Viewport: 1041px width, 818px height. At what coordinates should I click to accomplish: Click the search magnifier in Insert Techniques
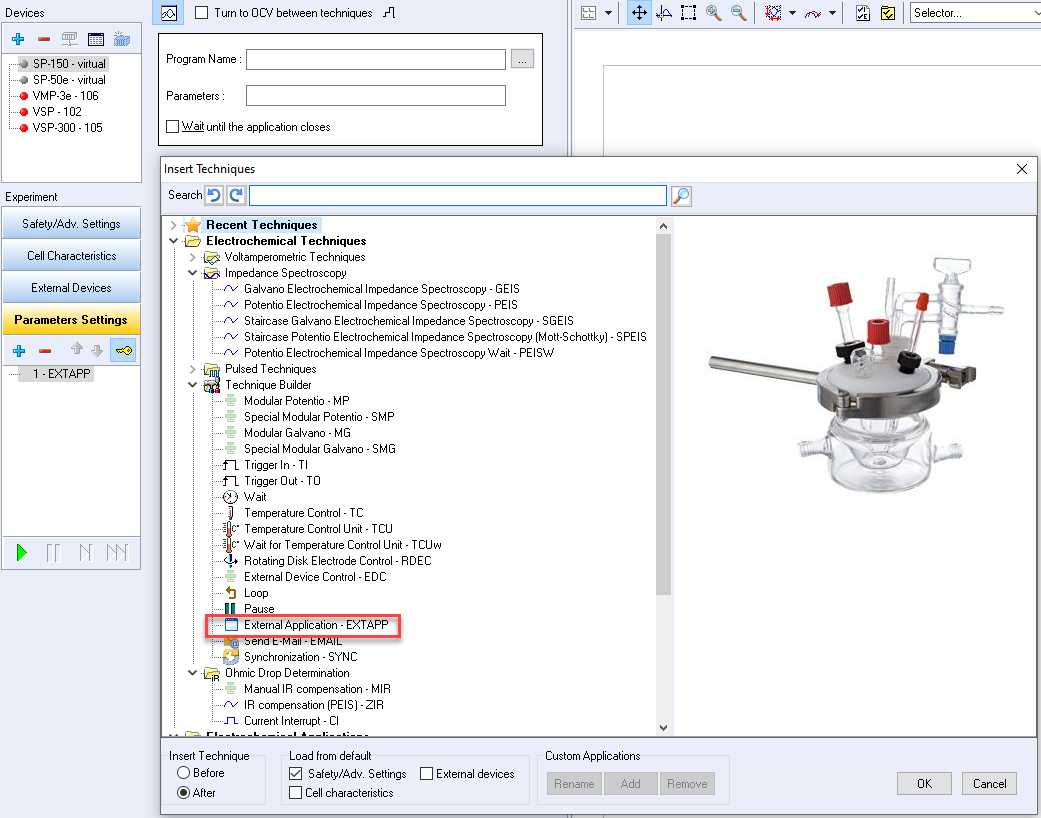pyautogui.click(x=681, y=196)
